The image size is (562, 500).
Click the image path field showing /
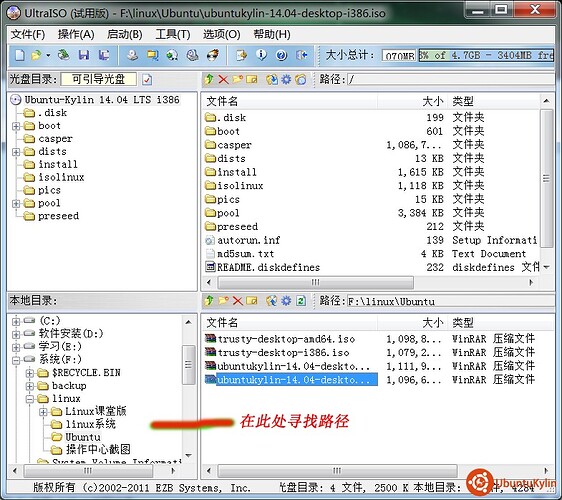point(450,80)
